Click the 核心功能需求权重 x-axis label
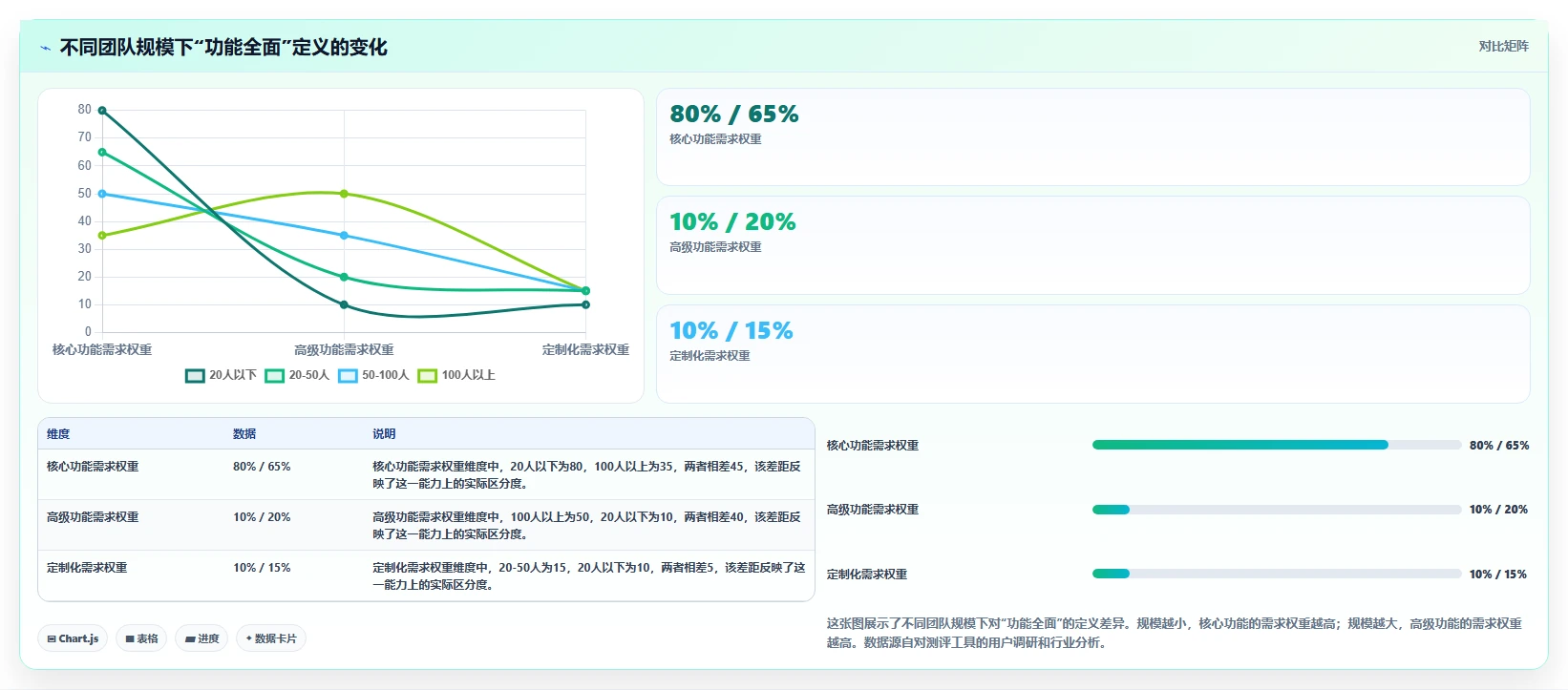The height and width of the screenshot is (690, 1568). point(102,350)
